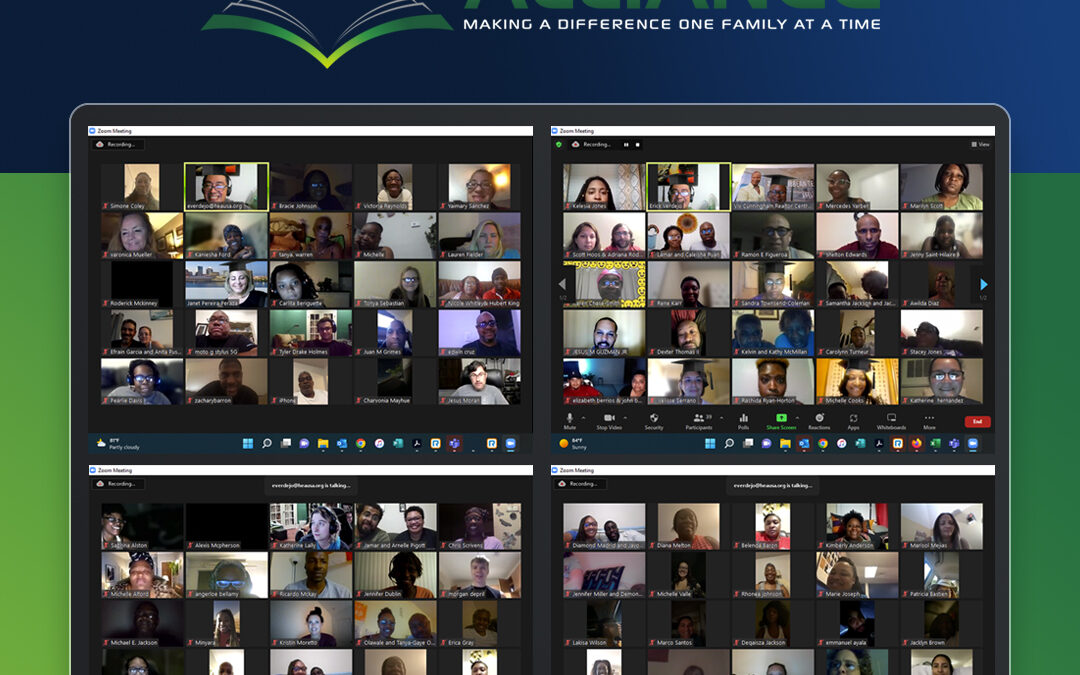The image size is (1080, 675).
Task: Open the View layout menu
Action: (980, 144)
